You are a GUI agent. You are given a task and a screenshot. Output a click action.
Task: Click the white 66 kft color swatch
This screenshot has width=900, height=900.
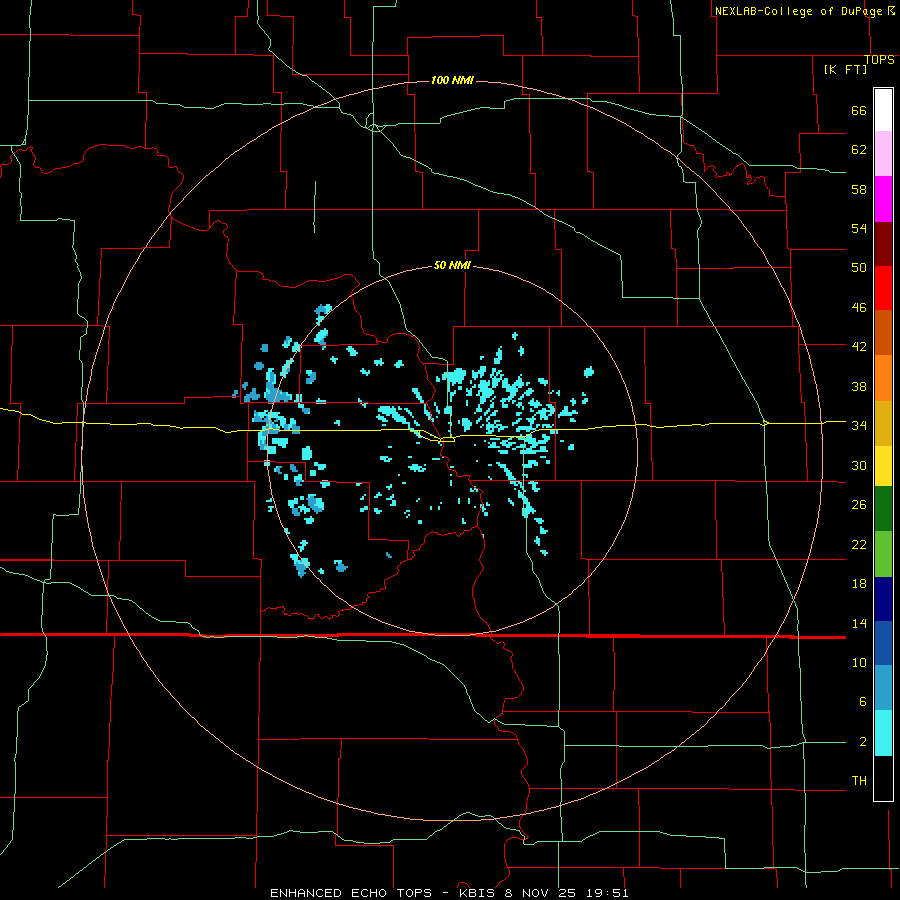tap(883, 110)
